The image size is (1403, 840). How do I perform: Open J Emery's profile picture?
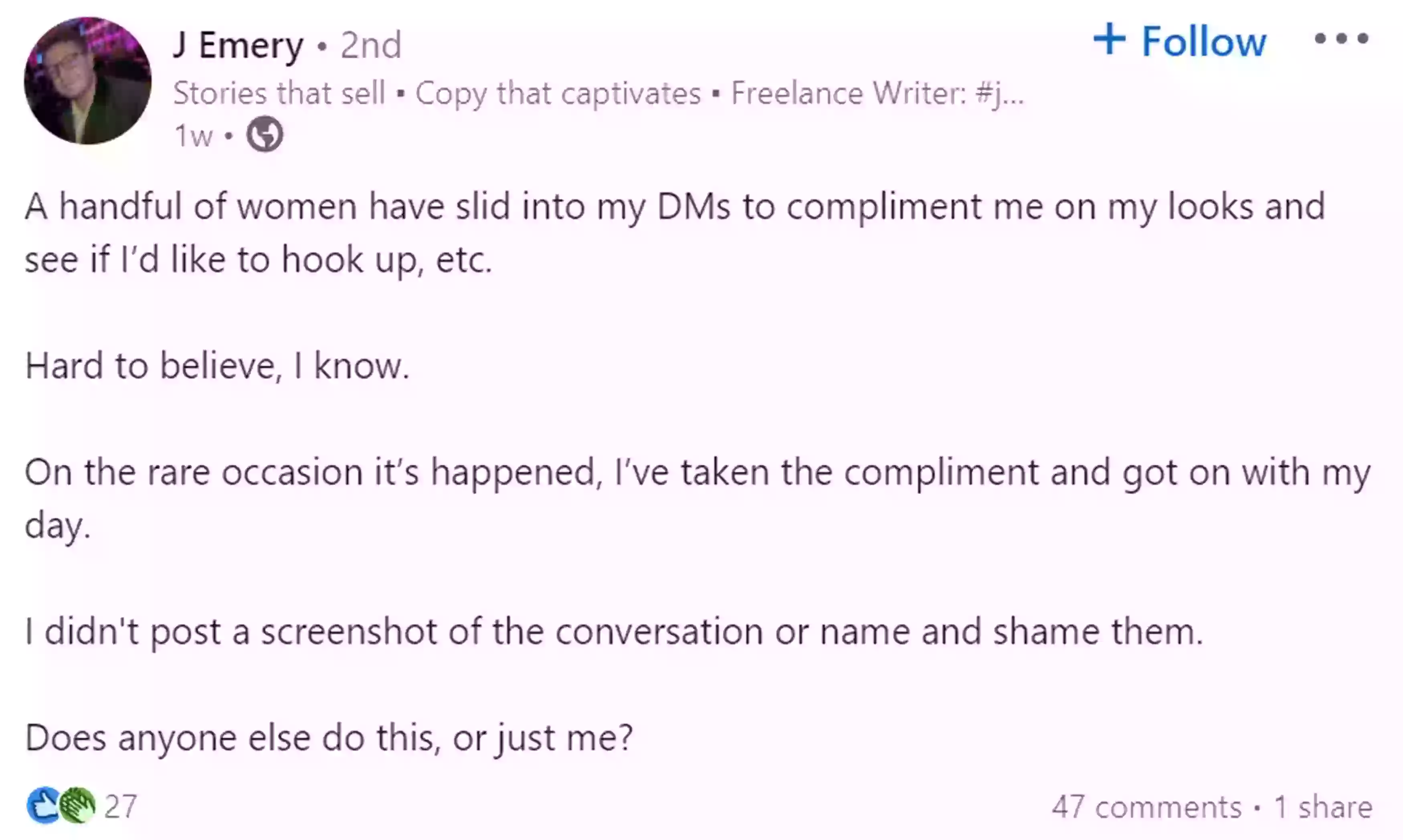(x=88, y=81)
